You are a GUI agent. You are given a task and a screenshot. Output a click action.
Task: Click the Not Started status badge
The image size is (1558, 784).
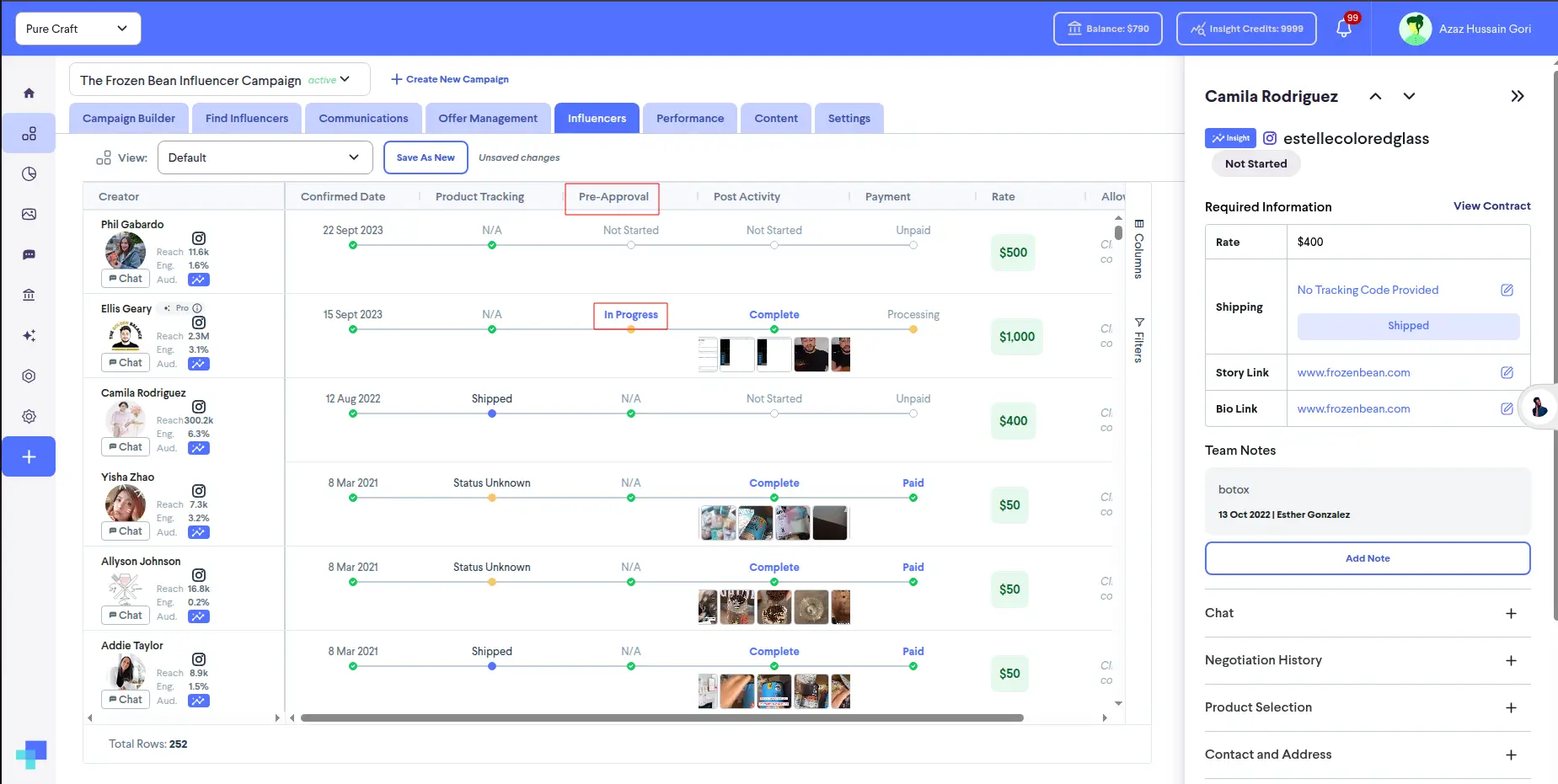pos(1256,164)
